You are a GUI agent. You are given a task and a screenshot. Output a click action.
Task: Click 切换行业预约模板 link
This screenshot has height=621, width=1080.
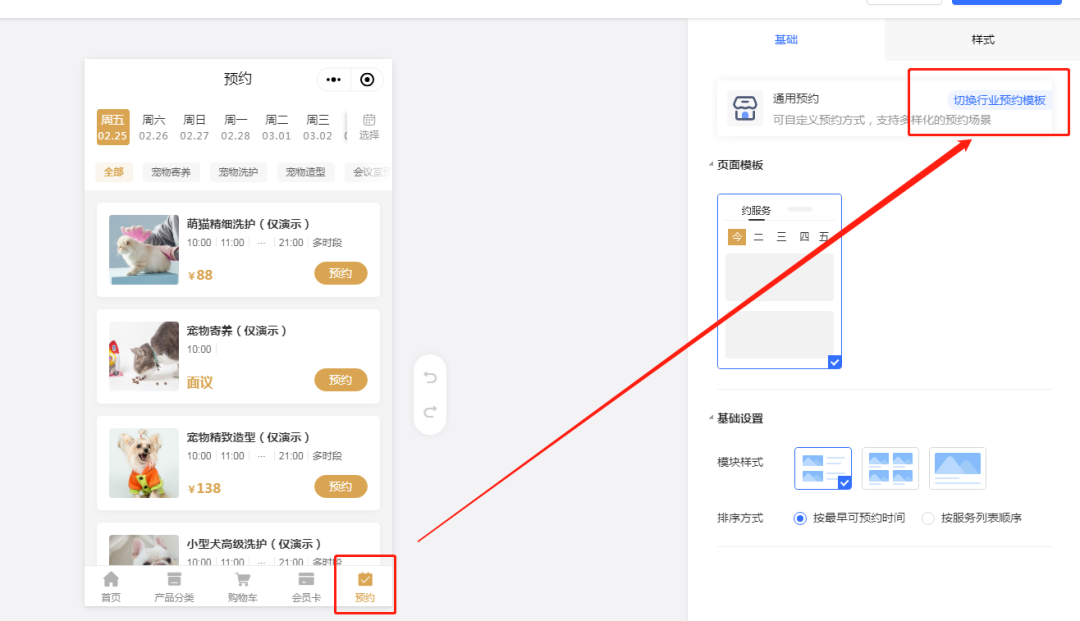pos(999,100)
